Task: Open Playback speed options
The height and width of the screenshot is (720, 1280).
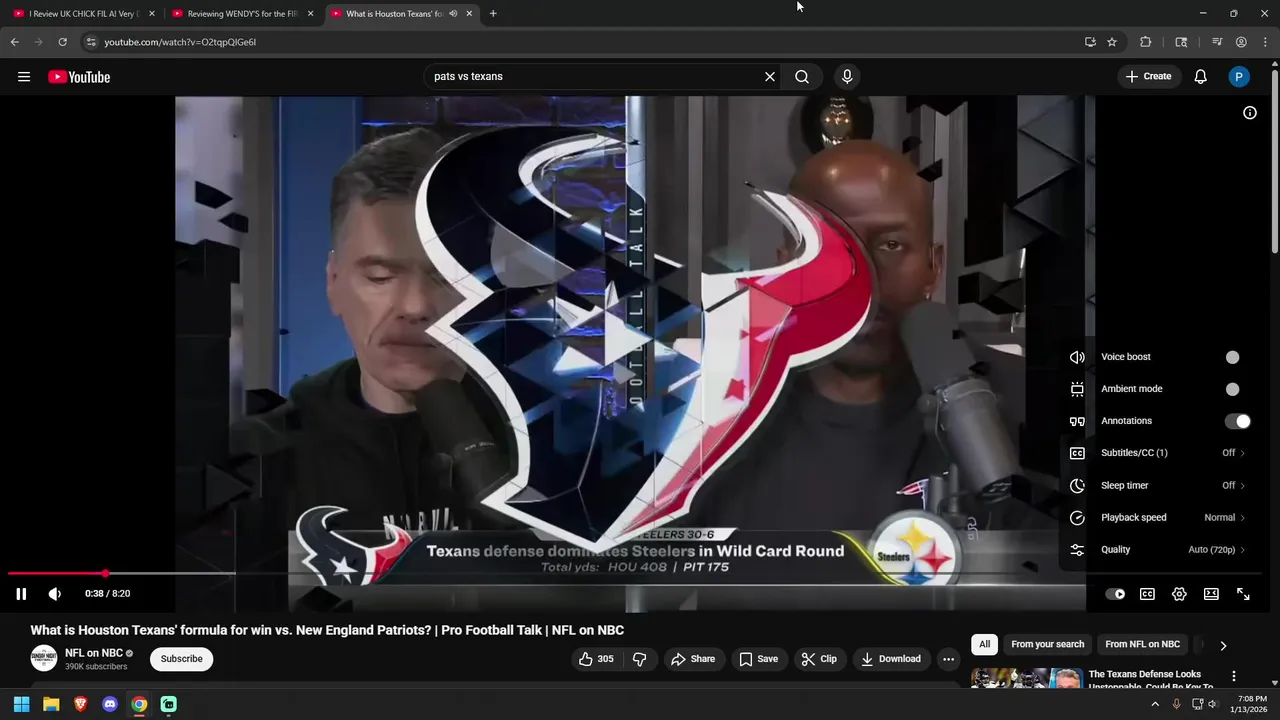Action: (x=1158, y=517)
